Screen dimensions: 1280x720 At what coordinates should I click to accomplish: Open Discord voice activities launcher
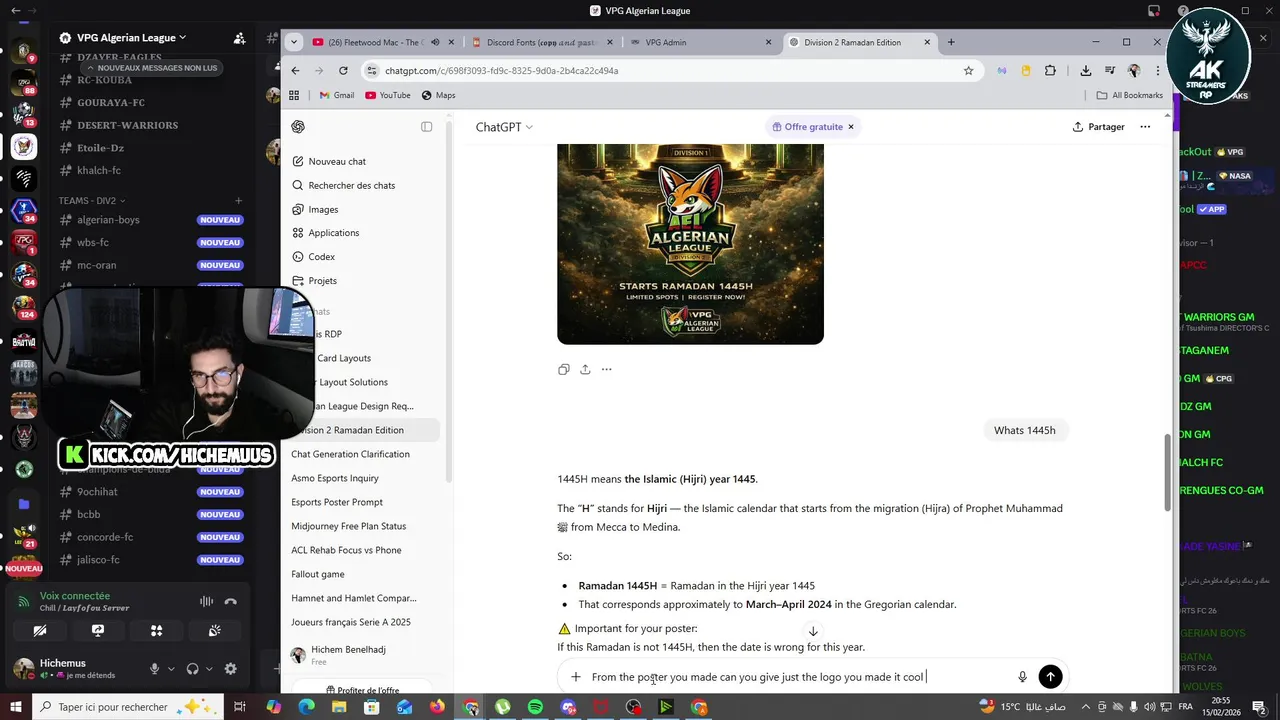[x=156, y=631]
